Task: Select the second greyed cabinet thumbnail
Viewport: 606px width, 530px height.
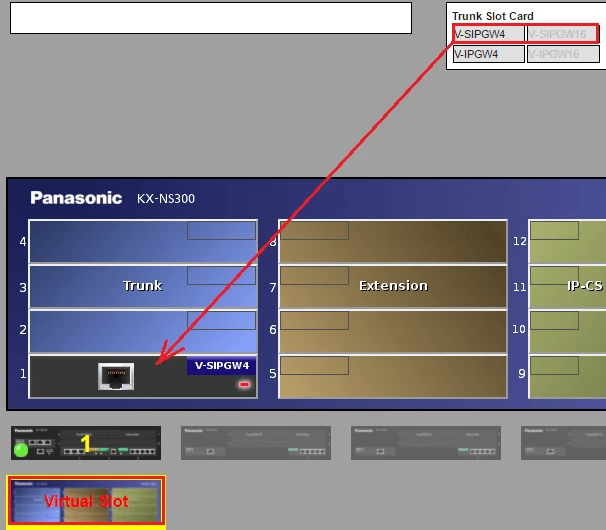Action: click(x=255, y=443)
